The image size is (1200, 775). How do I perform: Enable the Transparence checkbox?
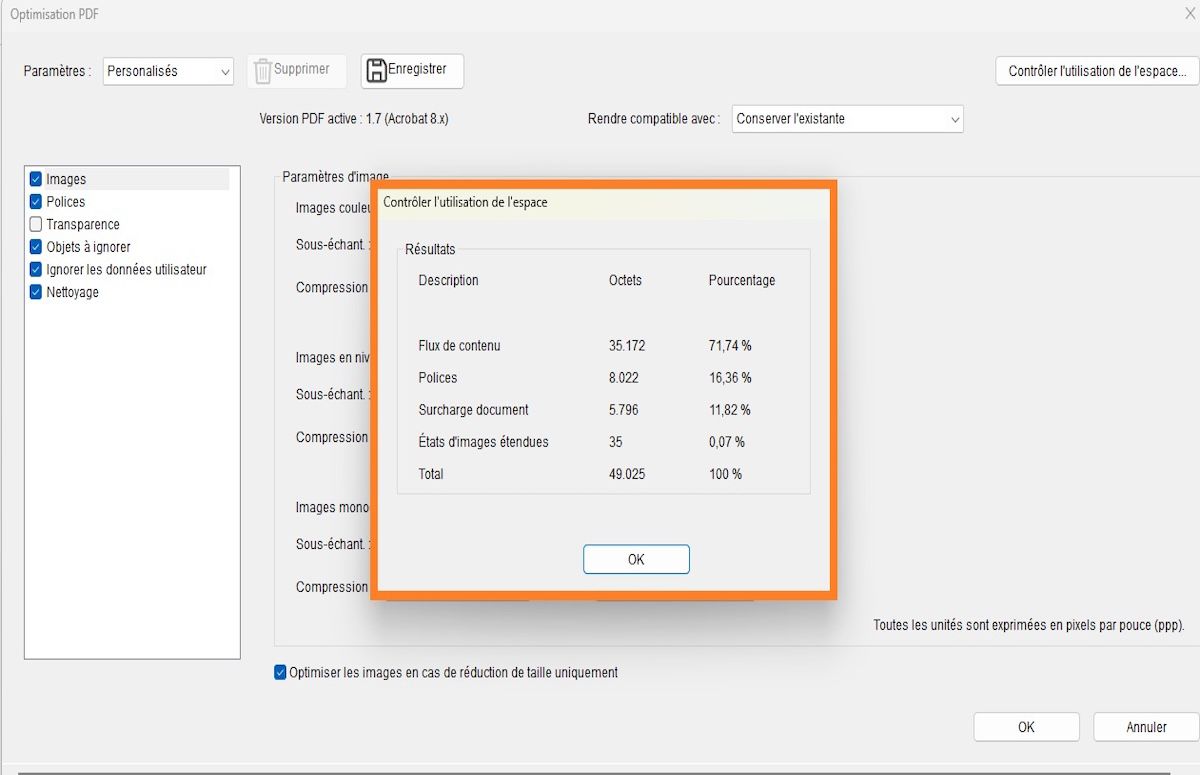click(36, 224)
